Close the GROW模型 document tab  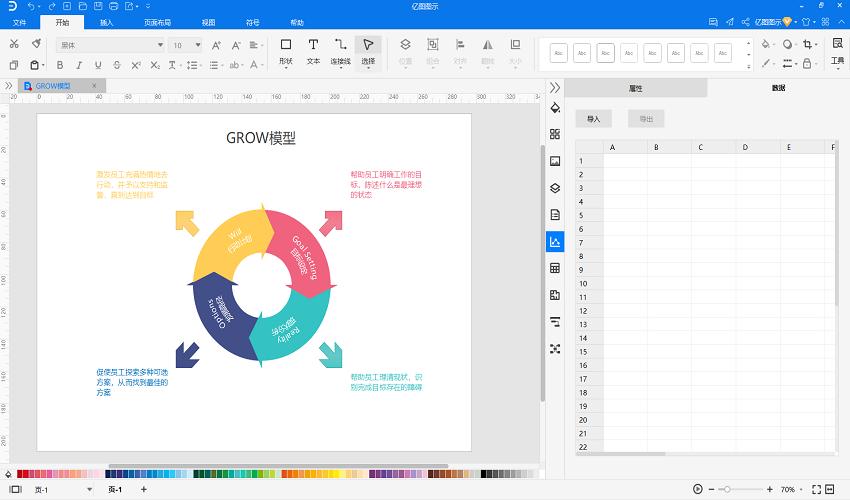point(95,86)
